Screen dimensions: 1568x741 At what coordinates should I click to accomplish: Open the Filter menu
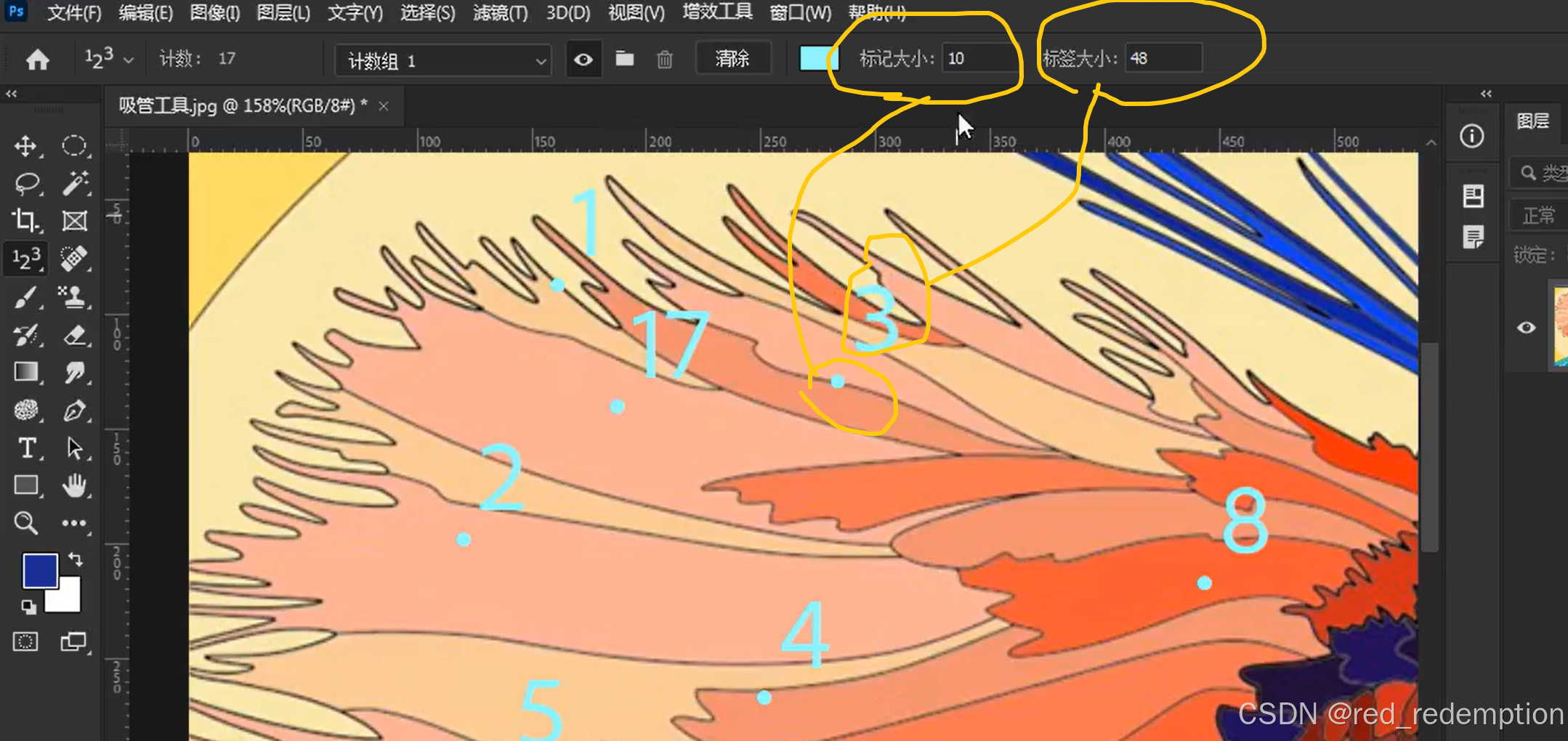(500, 13)
